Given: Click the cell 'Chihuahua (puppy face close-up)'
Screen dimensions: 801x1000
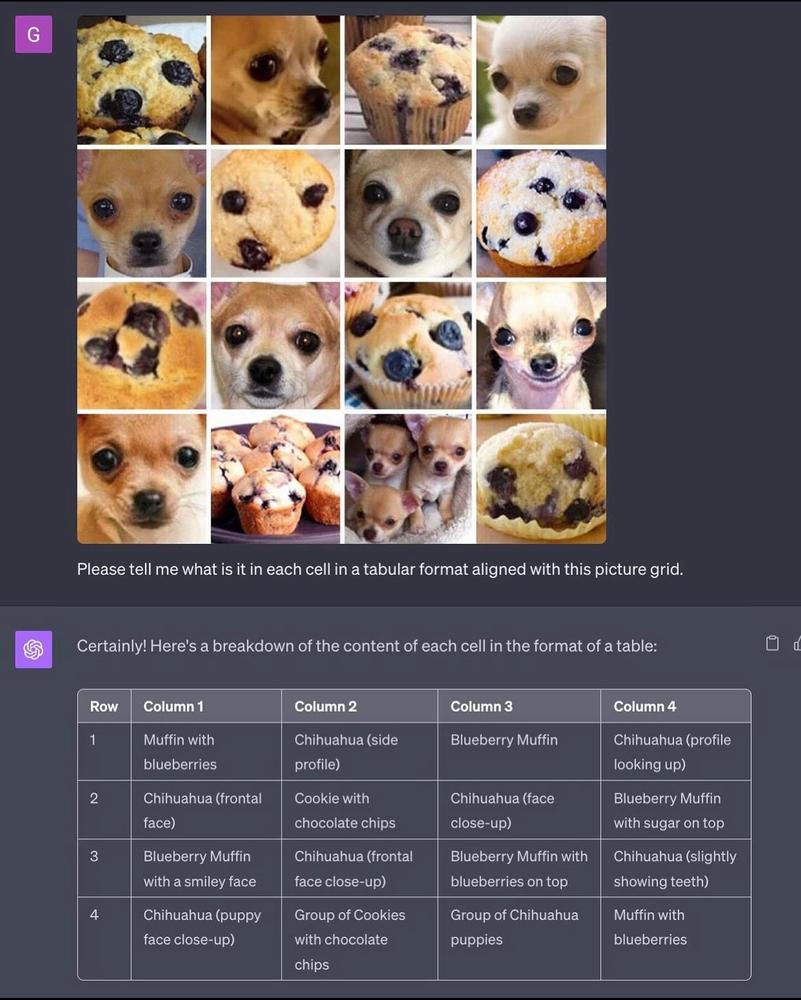Looking at the screenshot, I should click(x=206, y=938).
